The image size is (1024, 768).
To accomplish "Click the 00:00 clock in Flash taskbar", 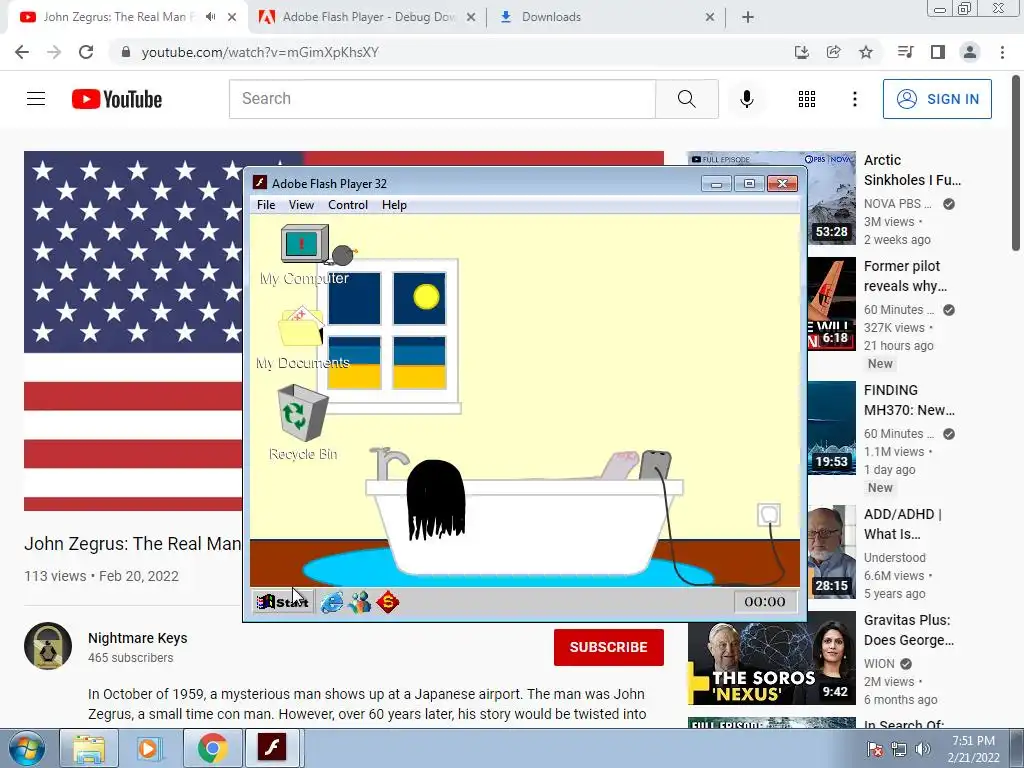I will pos(765,601).
